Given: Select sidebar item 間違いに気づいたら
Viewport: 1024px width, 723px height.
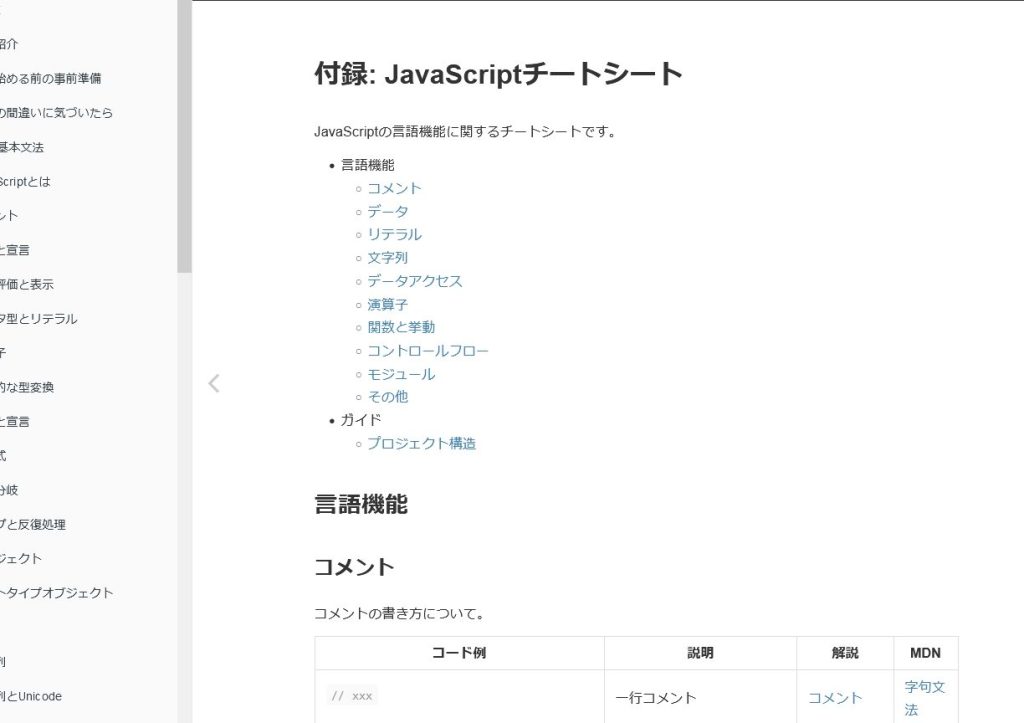Looking at the screenshot, I should (56, 113).
